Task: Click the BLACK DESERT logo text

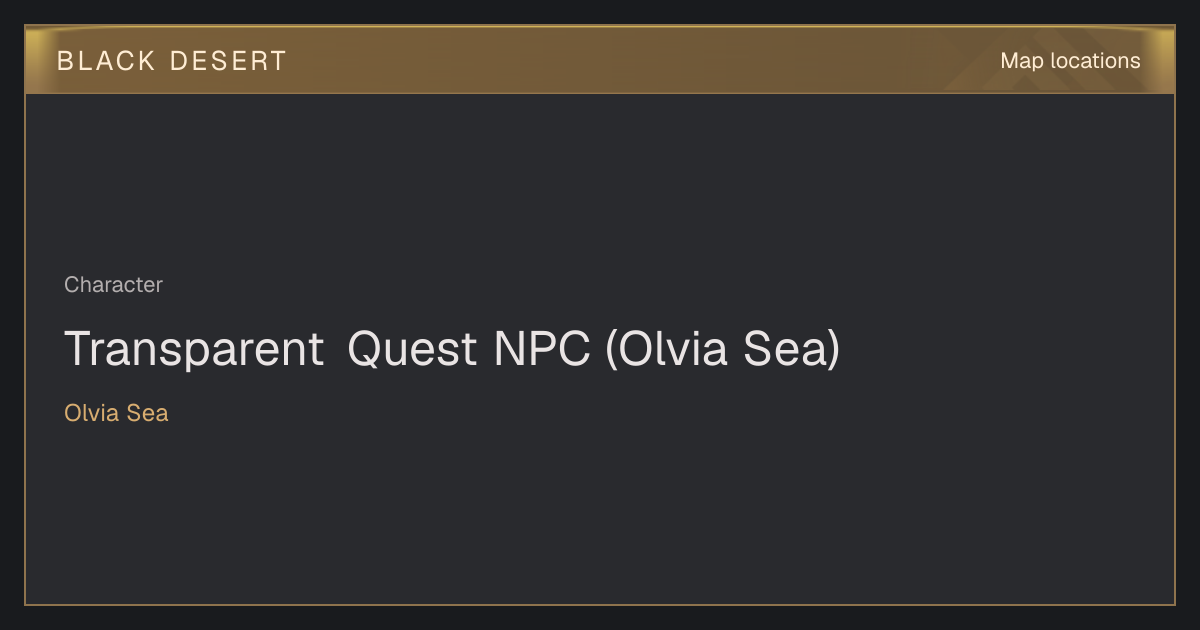Action: coord(172,61)
